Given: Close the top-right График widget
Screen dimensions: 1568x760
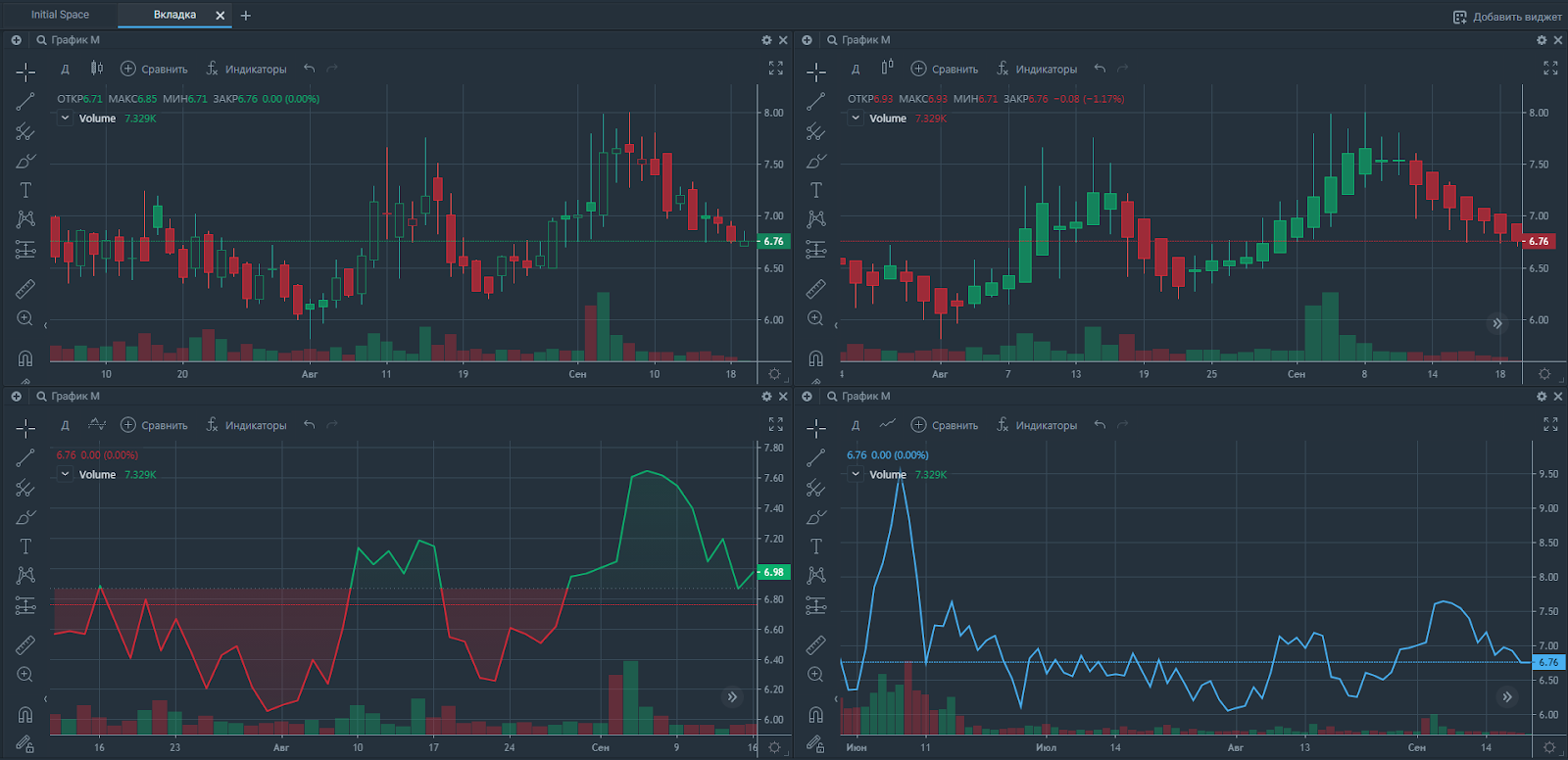Looking at the screenshot, I should coord(1557,40).
